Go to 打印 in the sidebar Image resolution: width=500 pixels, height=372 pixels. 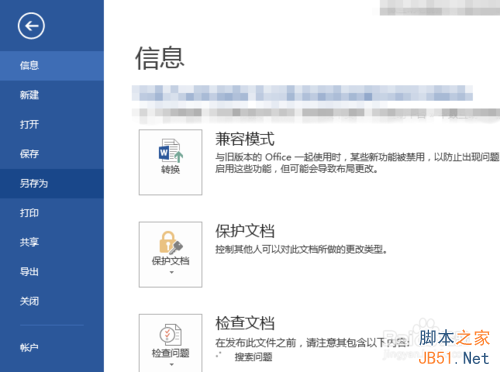[52, 213]
